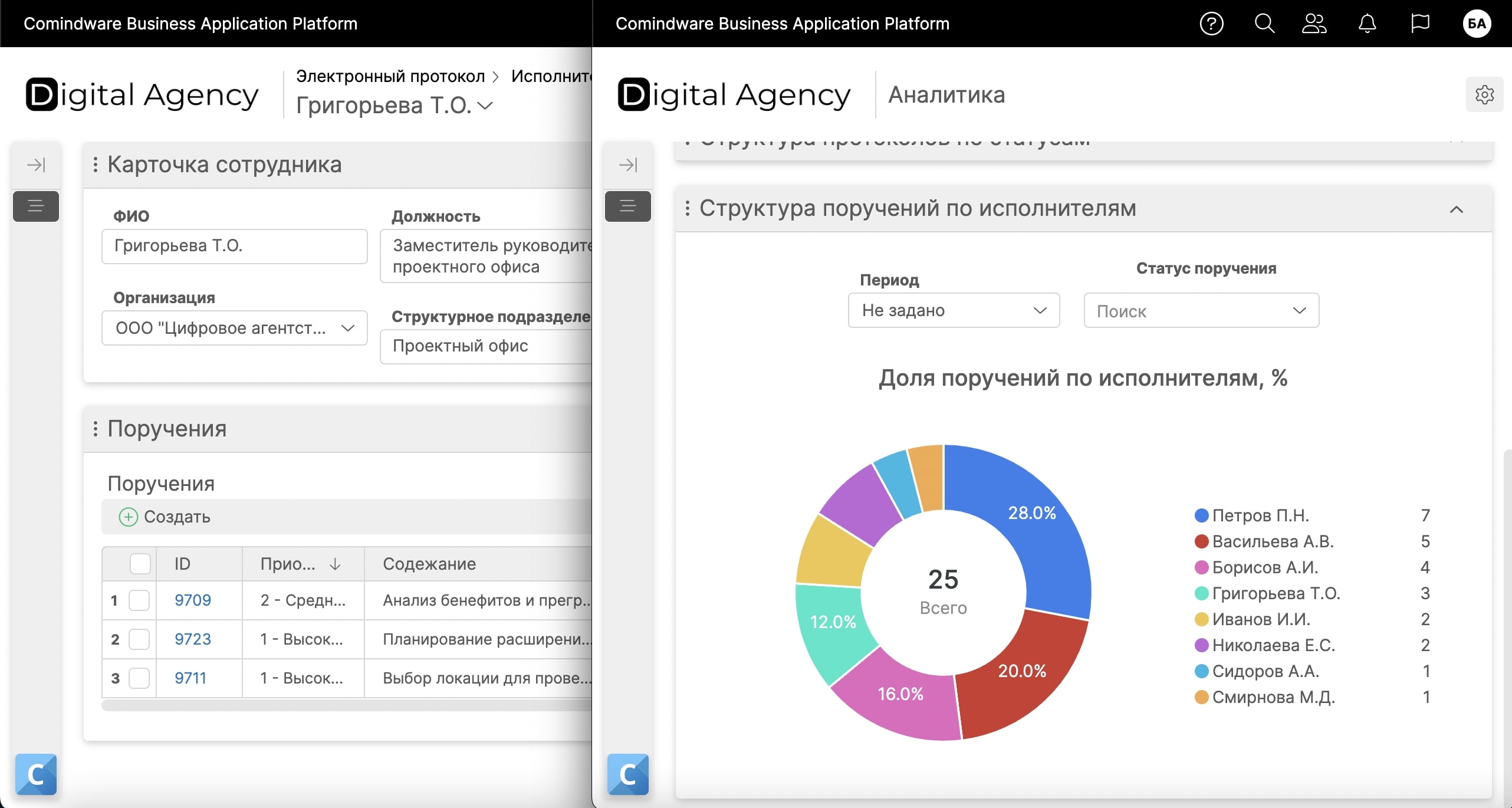The width and height of the screenshot is (1512, 808).
Task: Click the '25 Всего' donut center
Action: click(x=943, y=592)
